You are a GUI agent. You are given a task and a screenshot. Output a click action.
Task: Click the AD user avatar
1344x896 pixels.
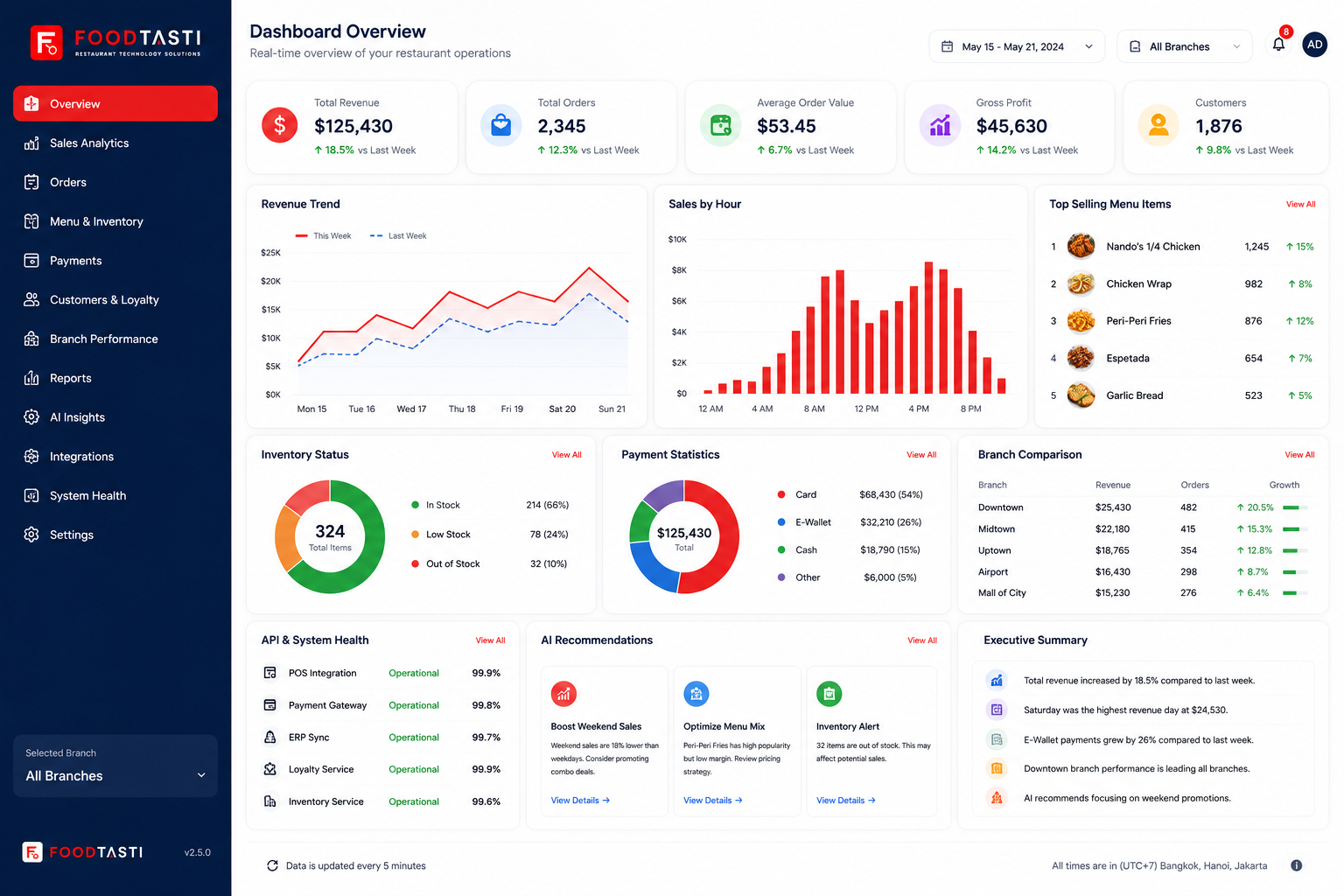pos(1314,45)
